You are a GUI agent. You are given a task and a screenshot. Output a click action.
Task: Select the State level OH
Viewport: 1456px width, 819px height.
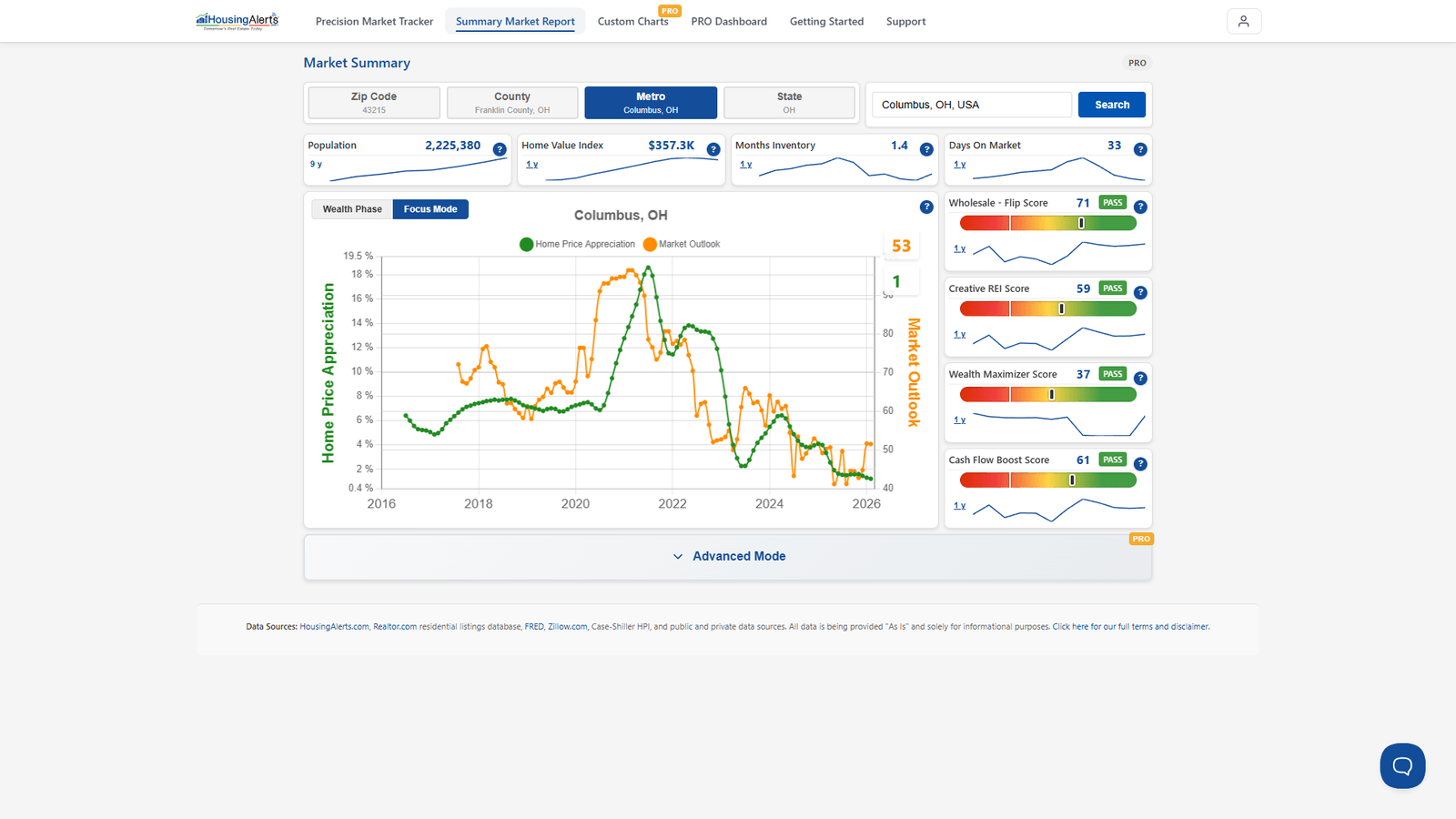pyautogui.click(x=789, y=103)
